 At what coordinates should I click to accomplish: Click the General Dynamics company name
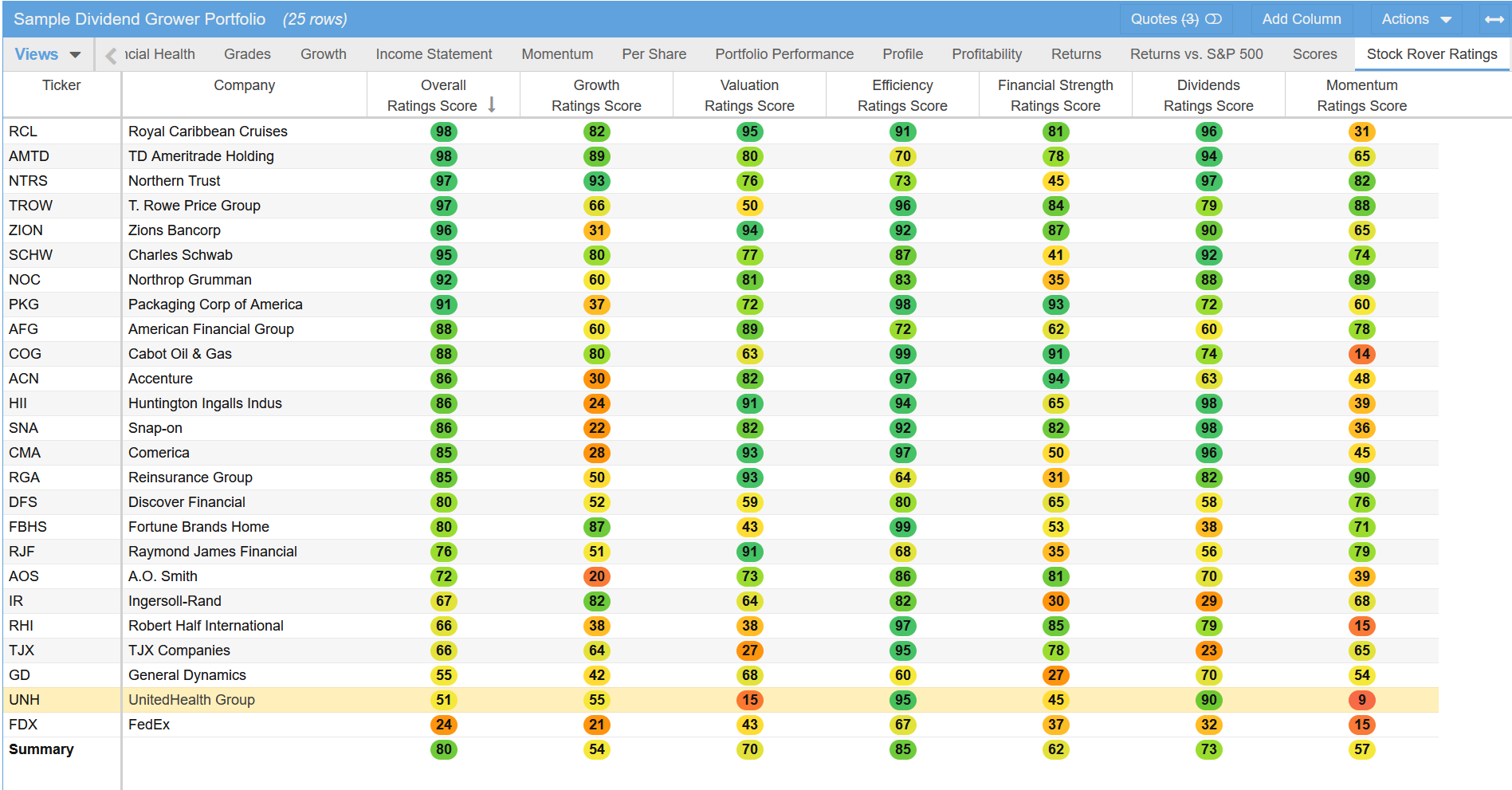pos(187,675)
